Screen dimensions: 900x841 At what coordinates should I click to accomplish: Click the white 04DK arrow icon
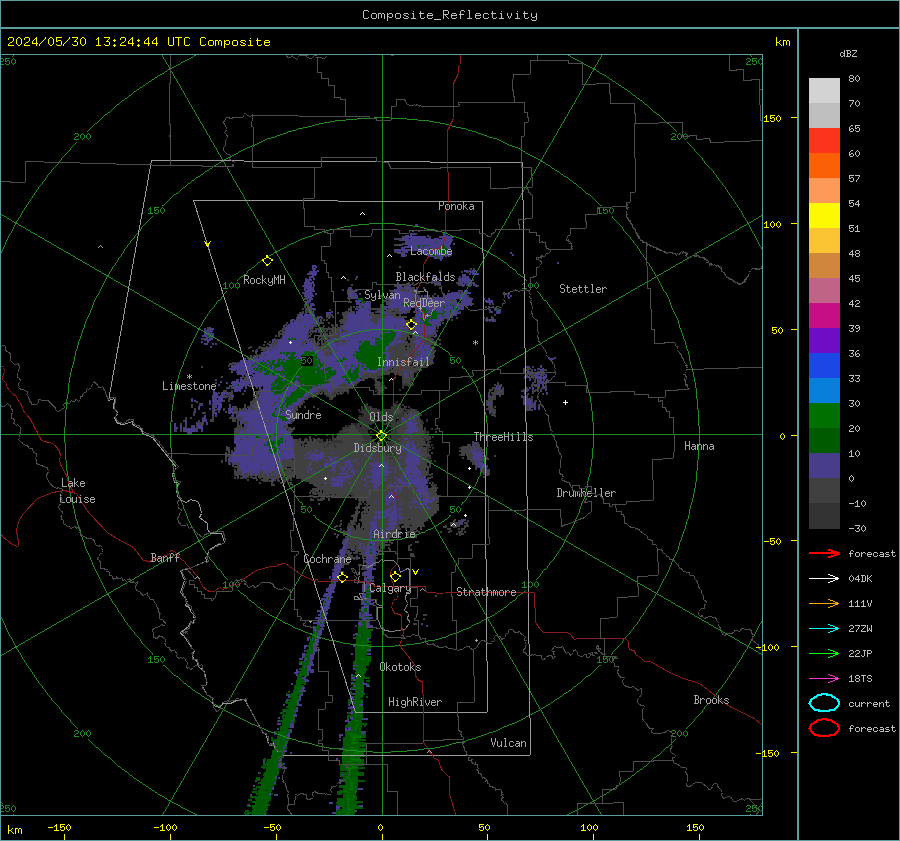tap(824, 578)
